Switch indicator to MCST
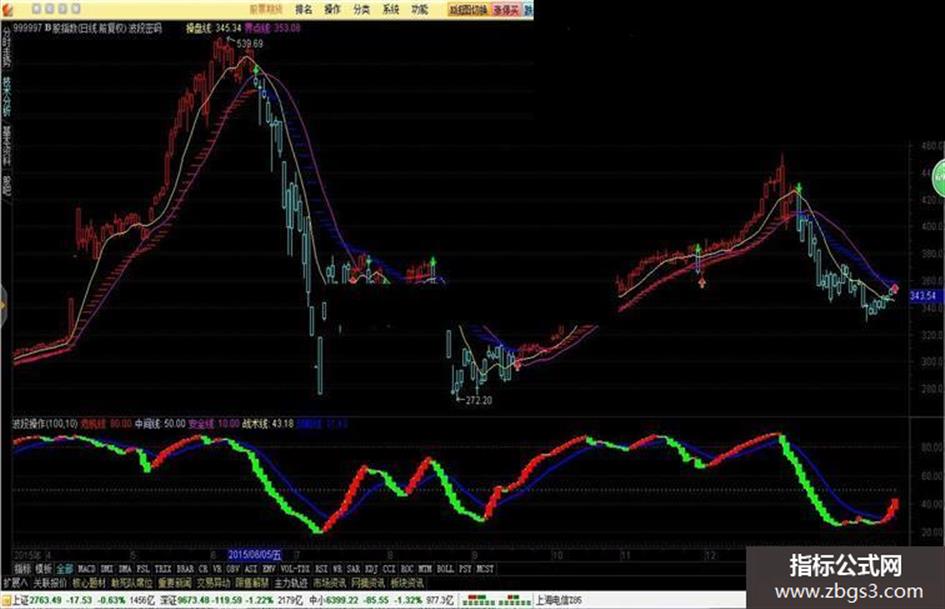This screenshot has width=945, height=609. point(485,569)
